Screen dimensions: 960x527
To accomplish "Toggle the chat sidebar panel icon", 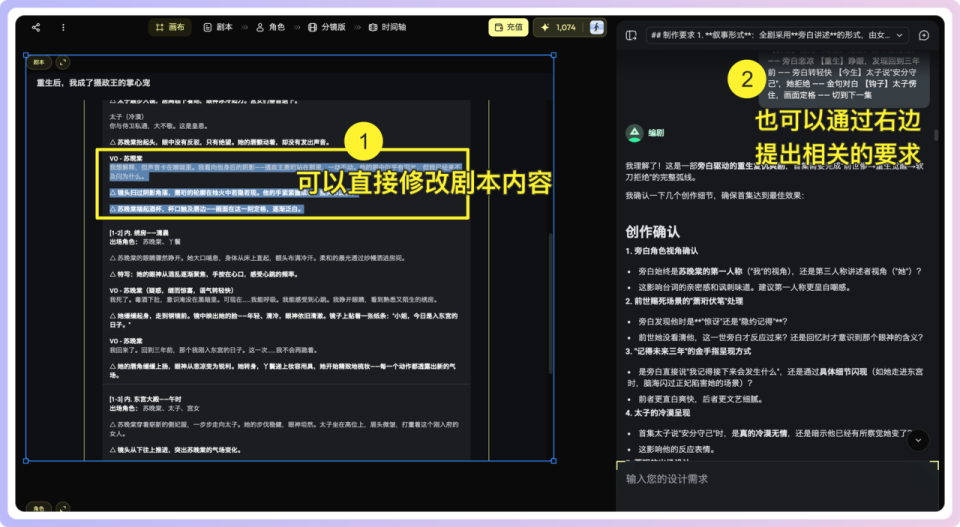I will coord(631,36).
